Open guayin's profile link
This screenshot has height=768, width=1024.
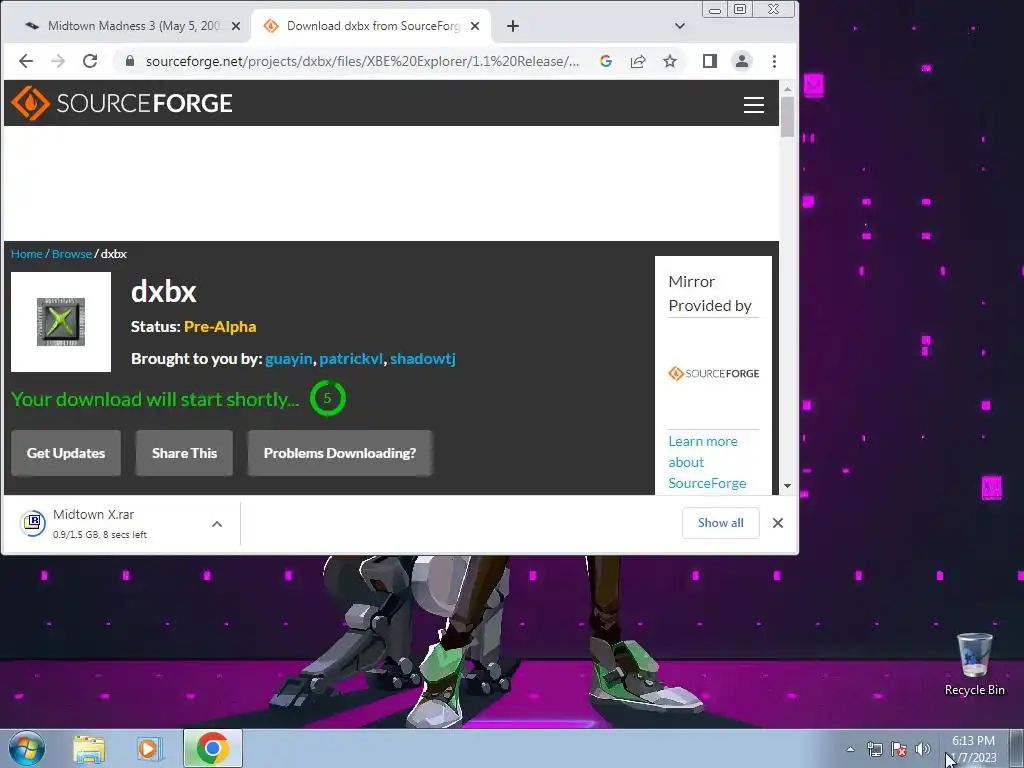point(289,359)
